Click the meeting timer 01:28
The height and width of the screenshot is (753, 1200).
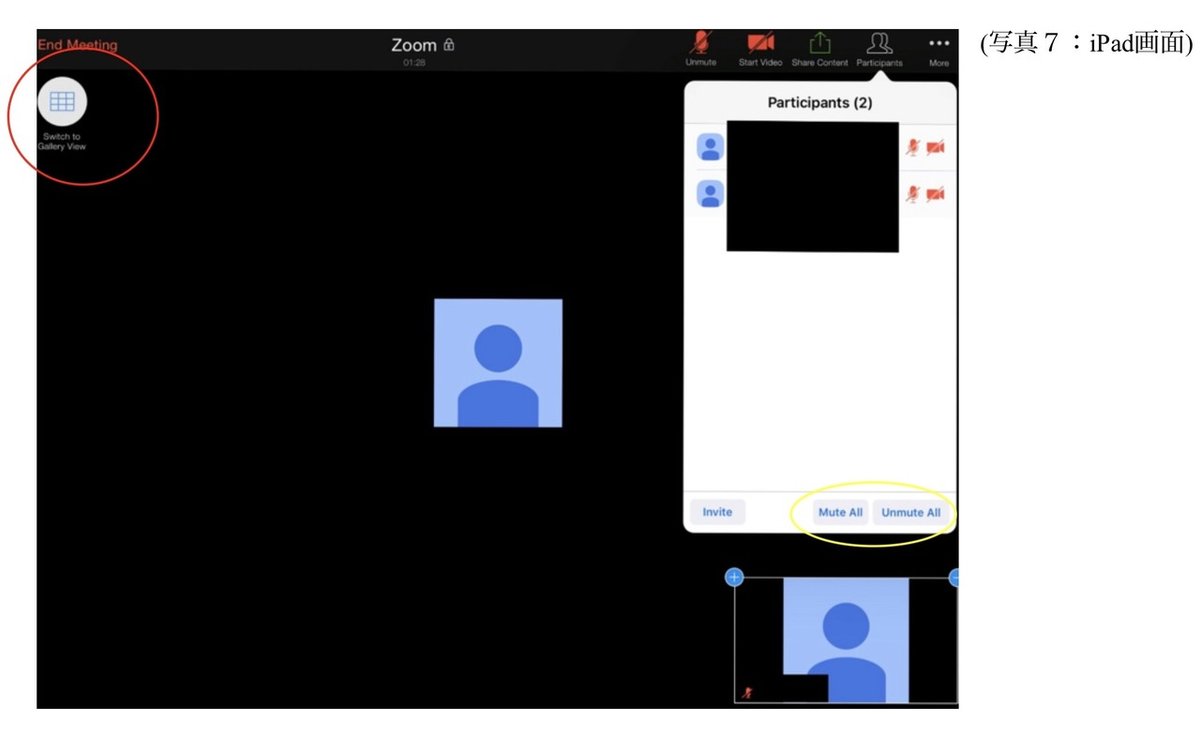coord(414,62)
